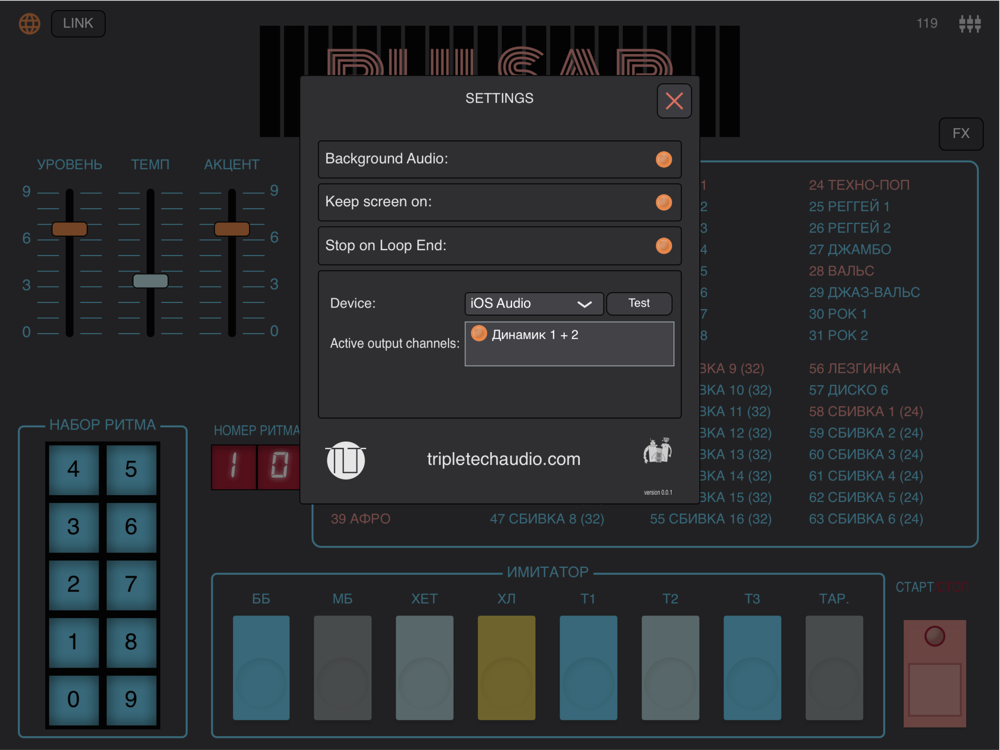Select rhythm 55 СБИВКА 16 (32)
This screenshot has height=750, width=1000.
click(710, 519)
